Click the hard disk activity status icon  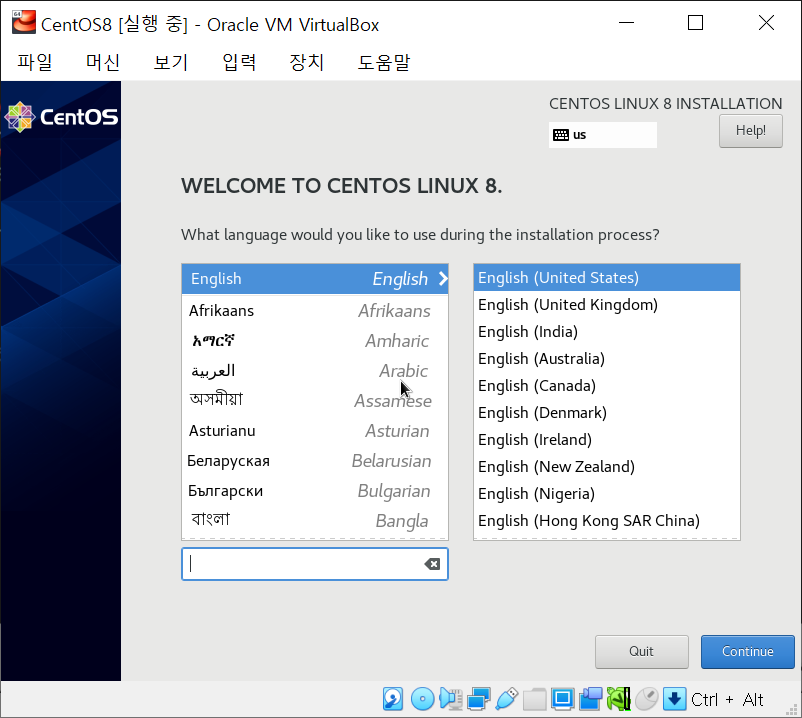point(393,699)
